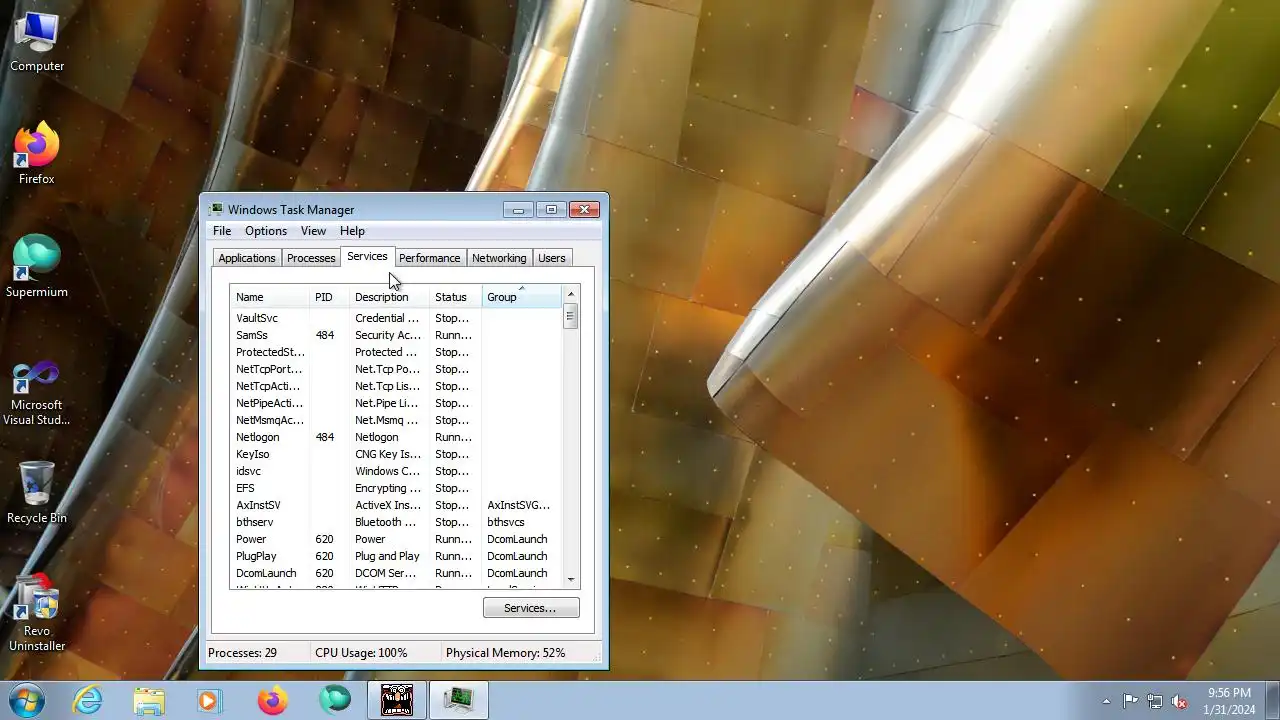Click the services list scrollbar thumb
The height and width of the screenshot is (720, 1280).
pyautogui.click(x=571, y=316)
